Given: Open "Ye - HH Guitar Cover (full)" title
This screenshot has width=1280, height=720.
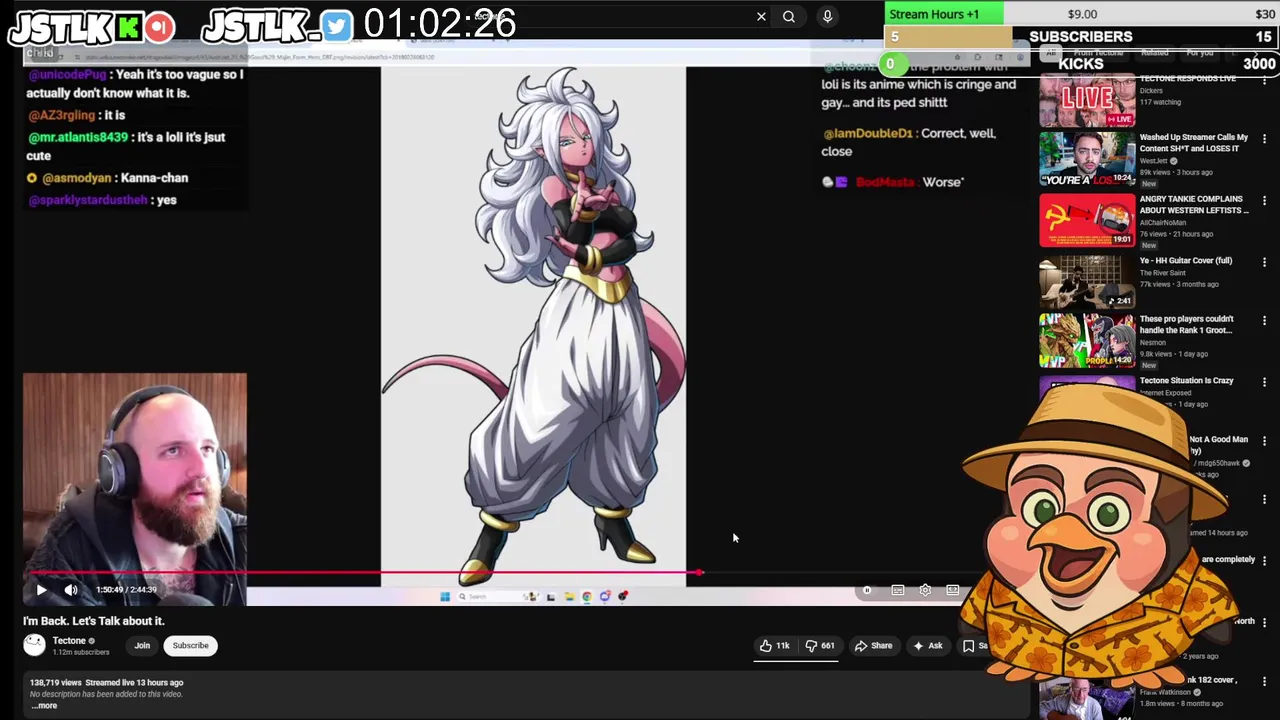Looking at the screenshot, I should (1186, 260).
